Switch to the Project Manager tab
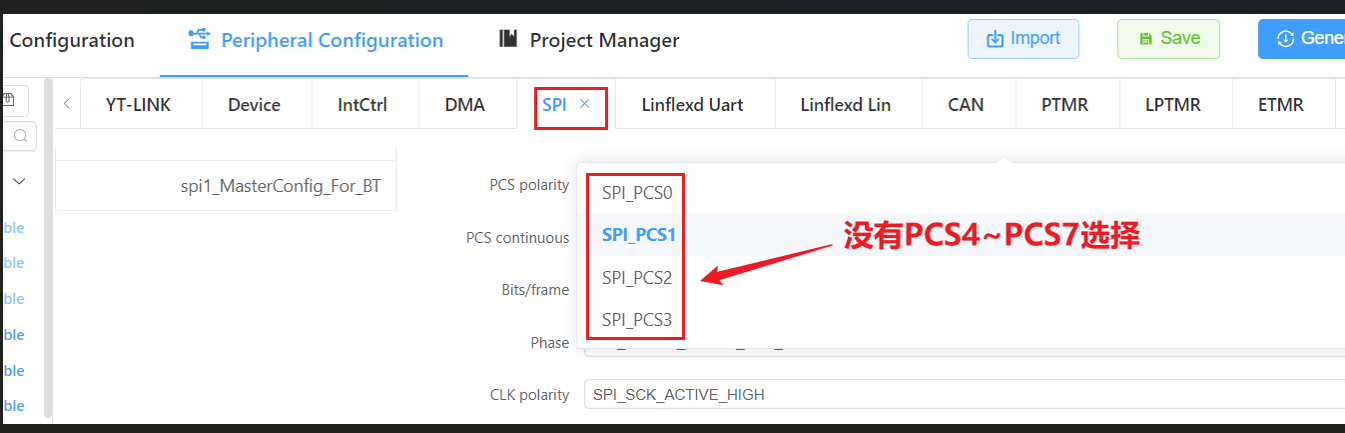Screen dimensions: 1345x433 point(589,41)
